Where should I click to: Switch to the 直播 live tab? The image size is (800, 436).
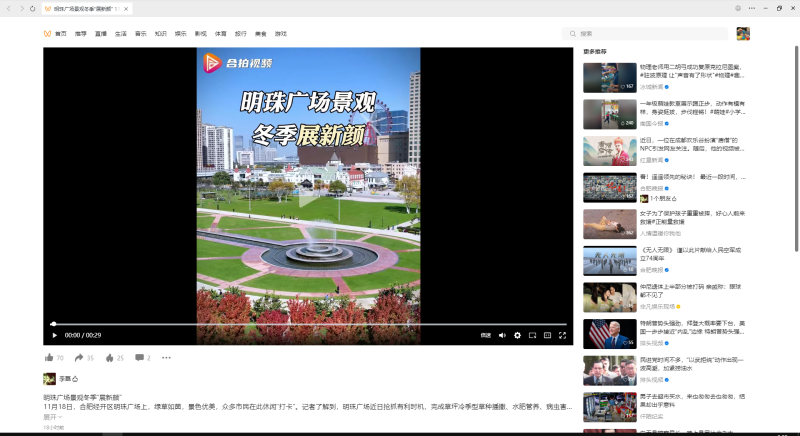[101, 33]
